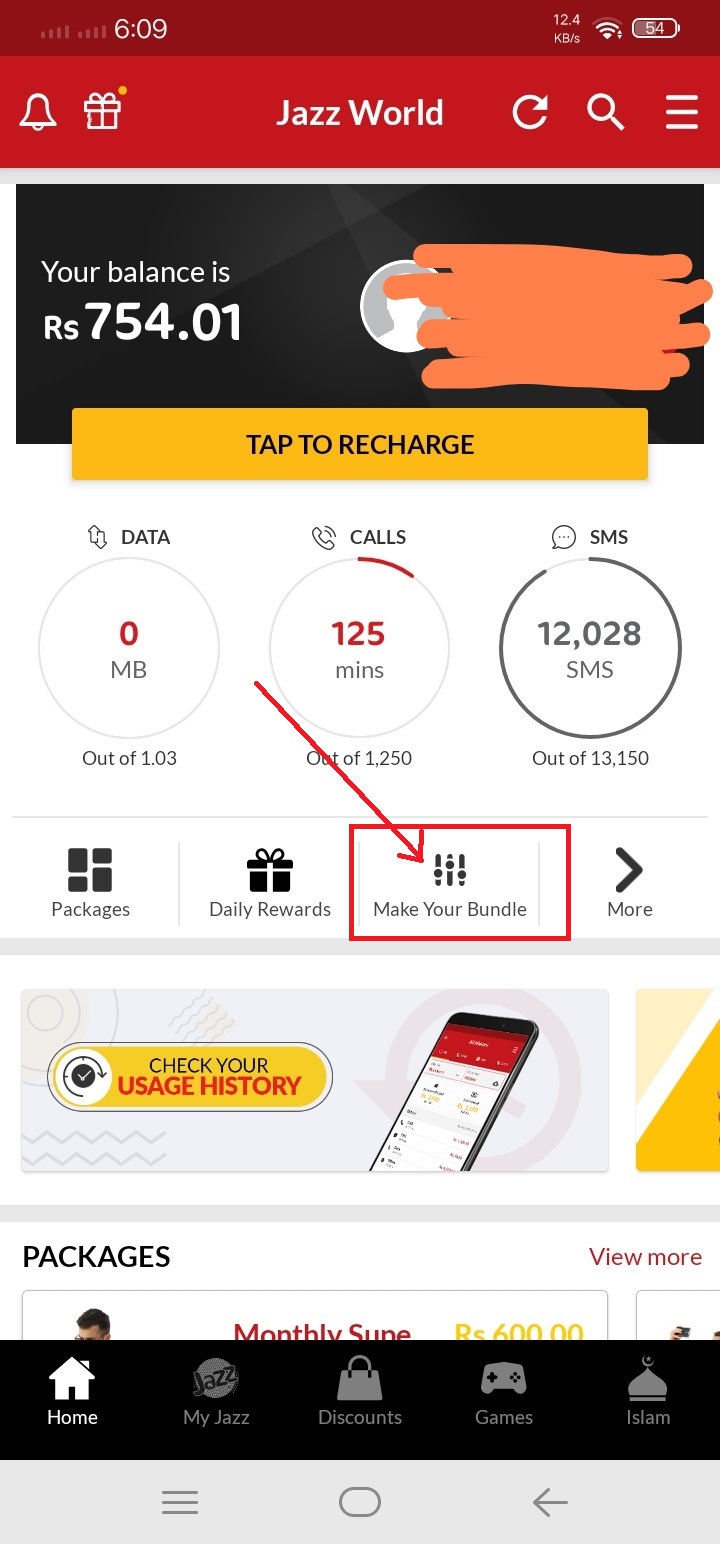
Task: Open search with the magnifier icon
Action: [605, 112]
